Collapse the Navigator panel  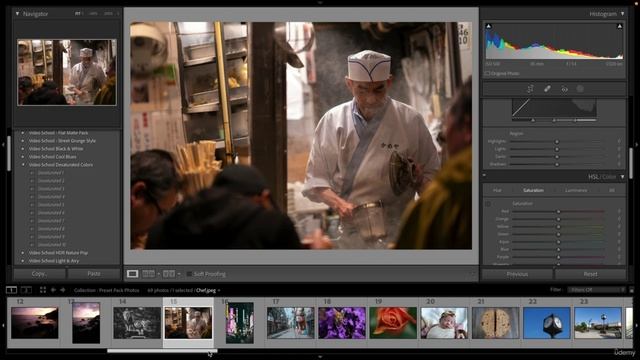[x=17, y=13]
